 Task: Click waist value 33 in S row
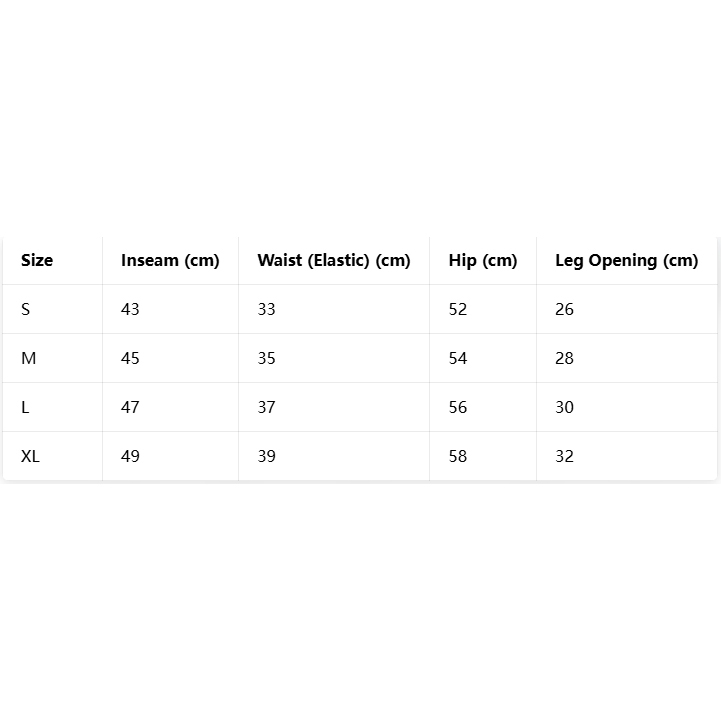pyautogui.click(x=266, y=309)
